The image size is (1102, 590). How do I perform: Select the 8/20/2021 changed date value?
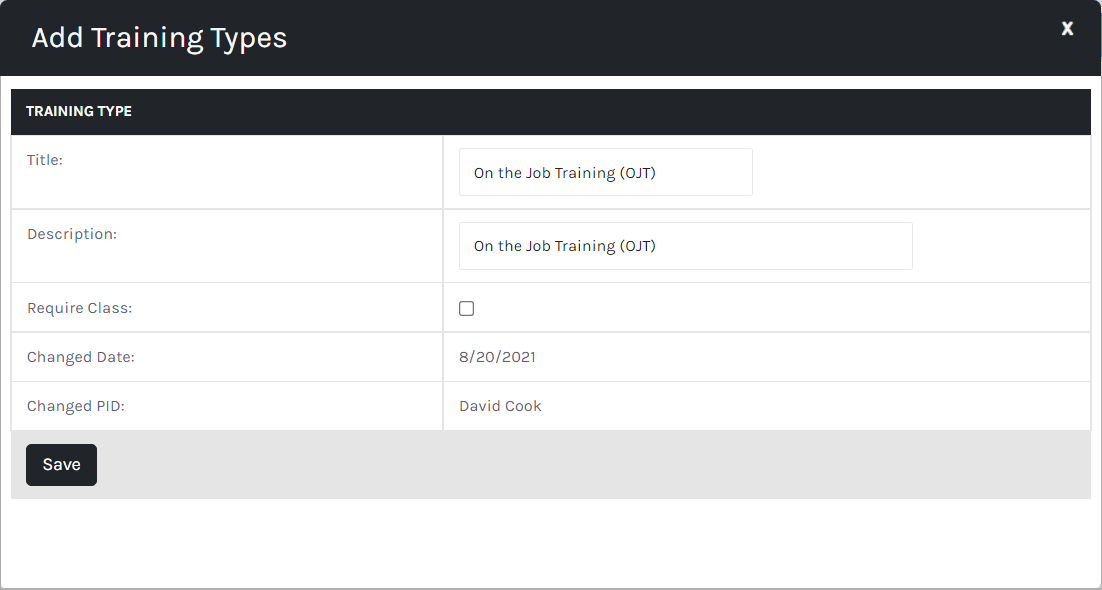click(x=497, y=357)
